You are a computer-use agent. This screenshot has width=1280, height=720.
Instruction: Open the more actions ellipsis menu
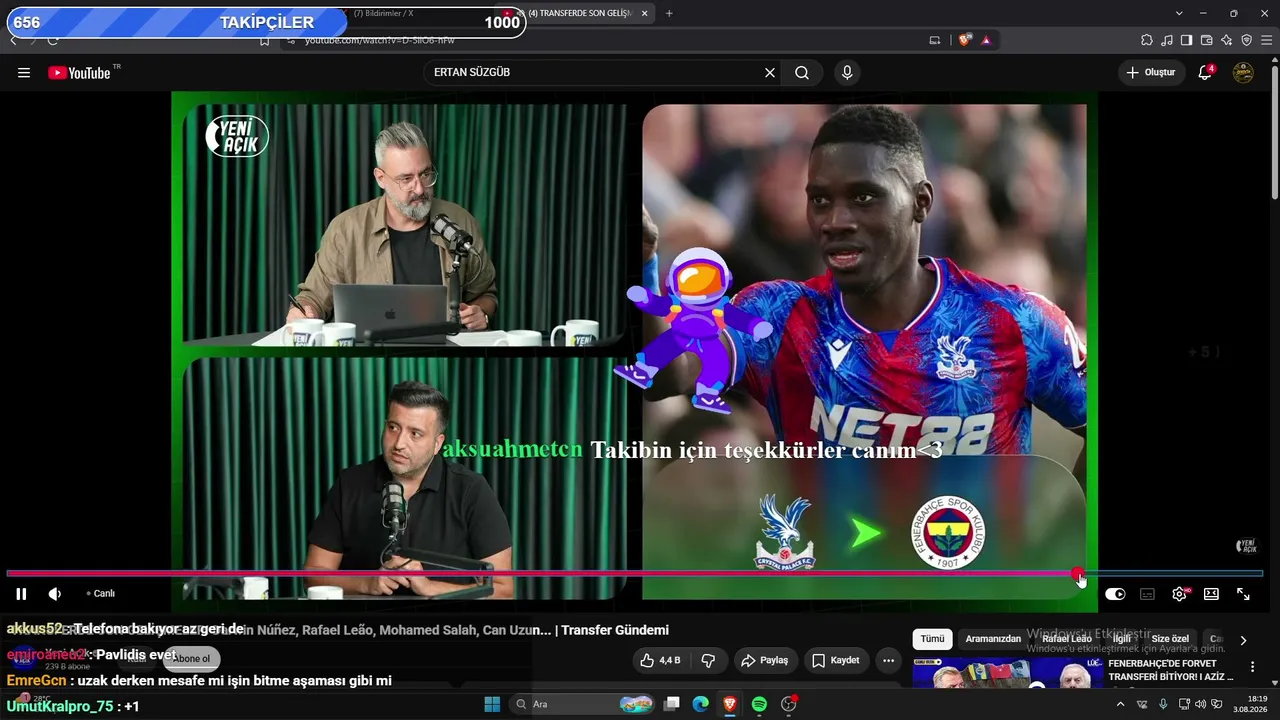(888, 660)
